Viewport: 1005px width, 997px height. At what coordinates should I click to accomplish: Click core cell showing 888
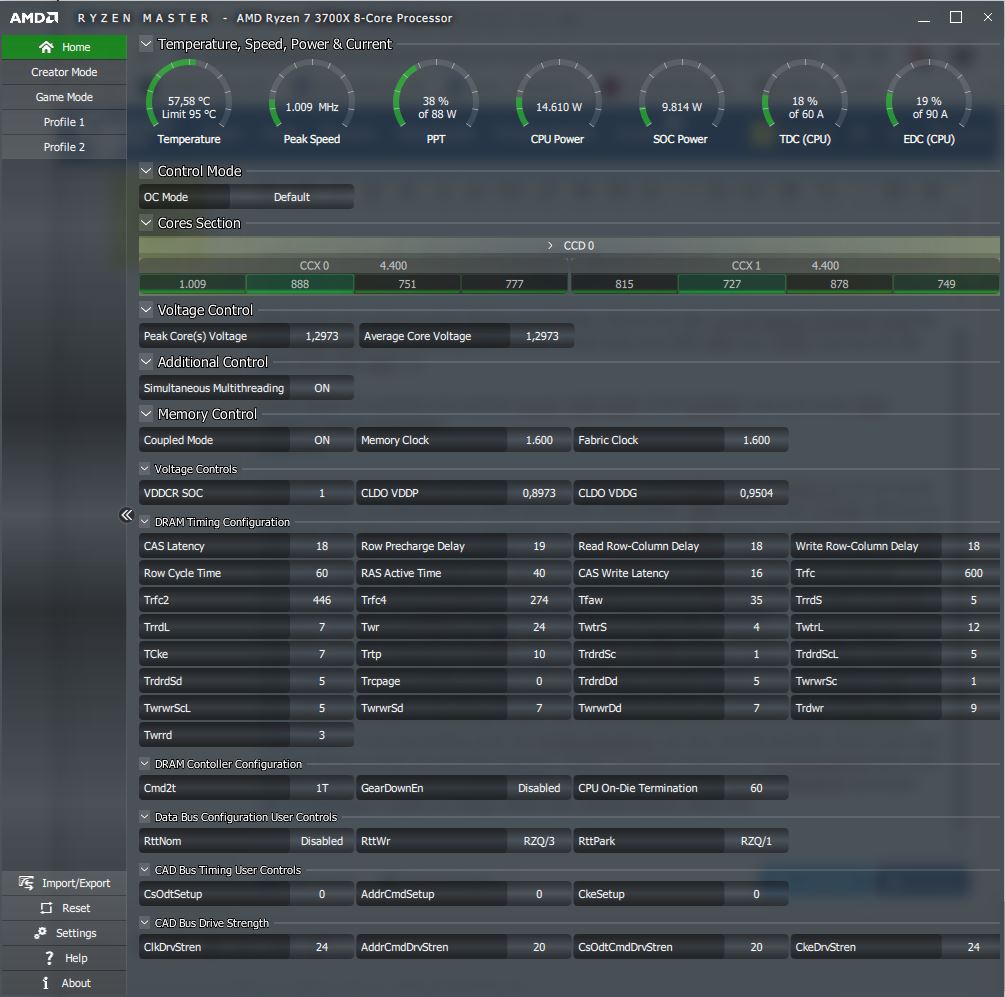pyautogui.click(x=300, y=284)
